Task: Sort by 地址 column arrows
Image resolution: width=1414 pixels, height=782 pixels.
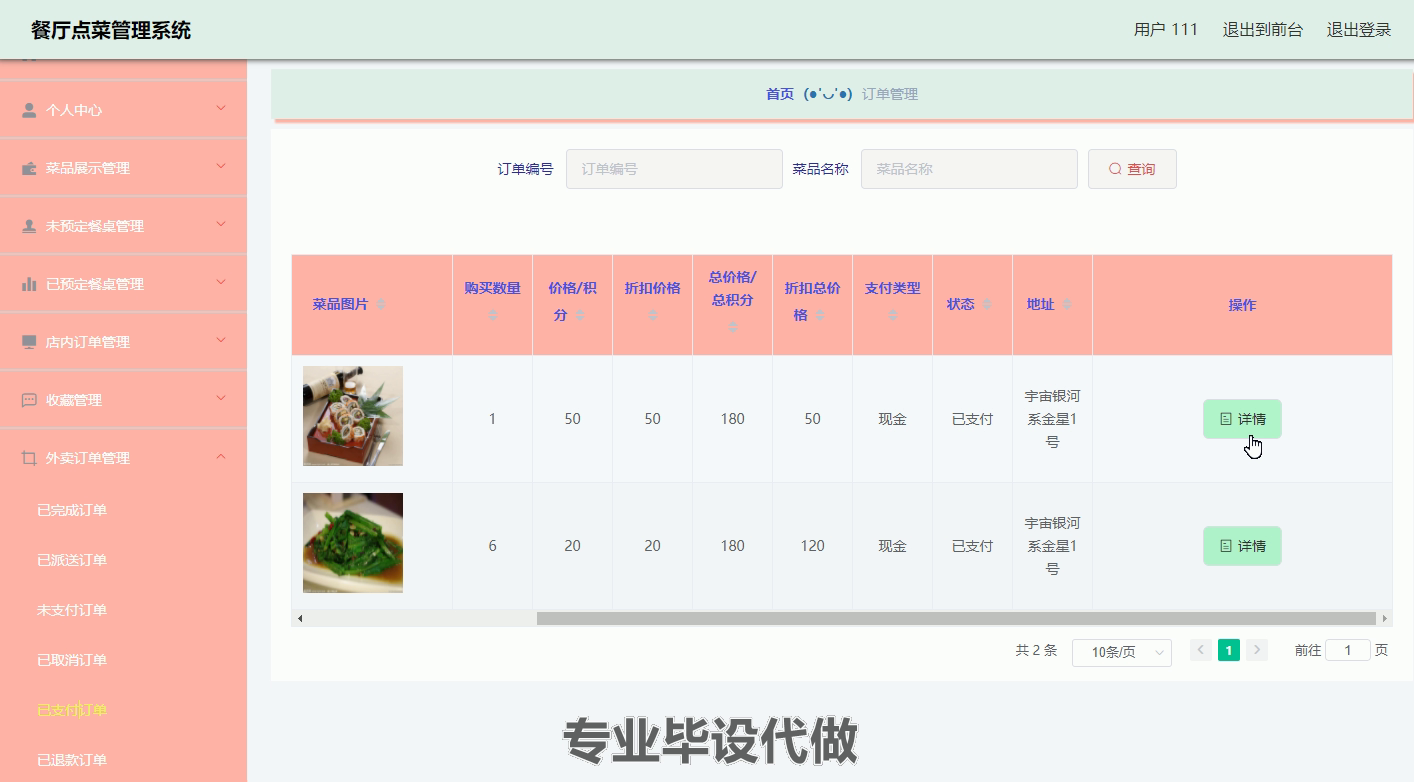Action: click(x=1067, y=305)
